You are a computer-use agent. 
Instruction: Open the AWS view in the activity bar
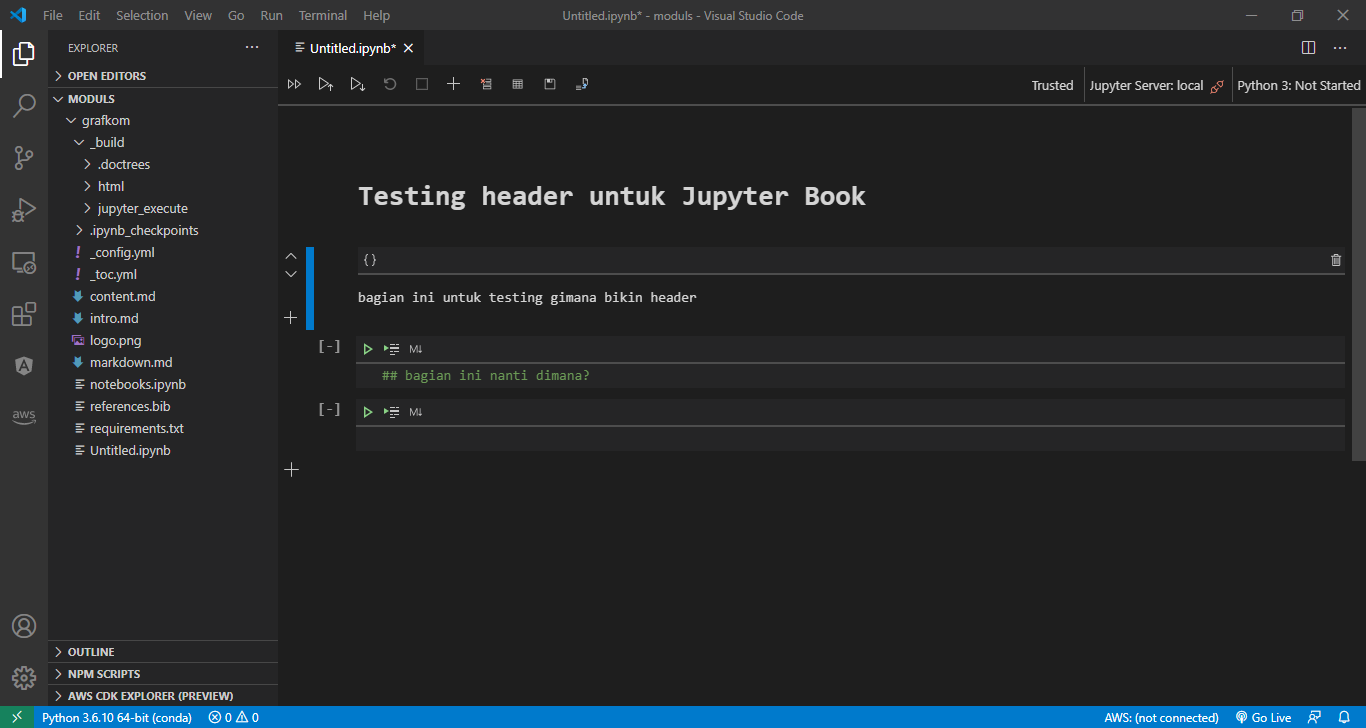point(24,416)
